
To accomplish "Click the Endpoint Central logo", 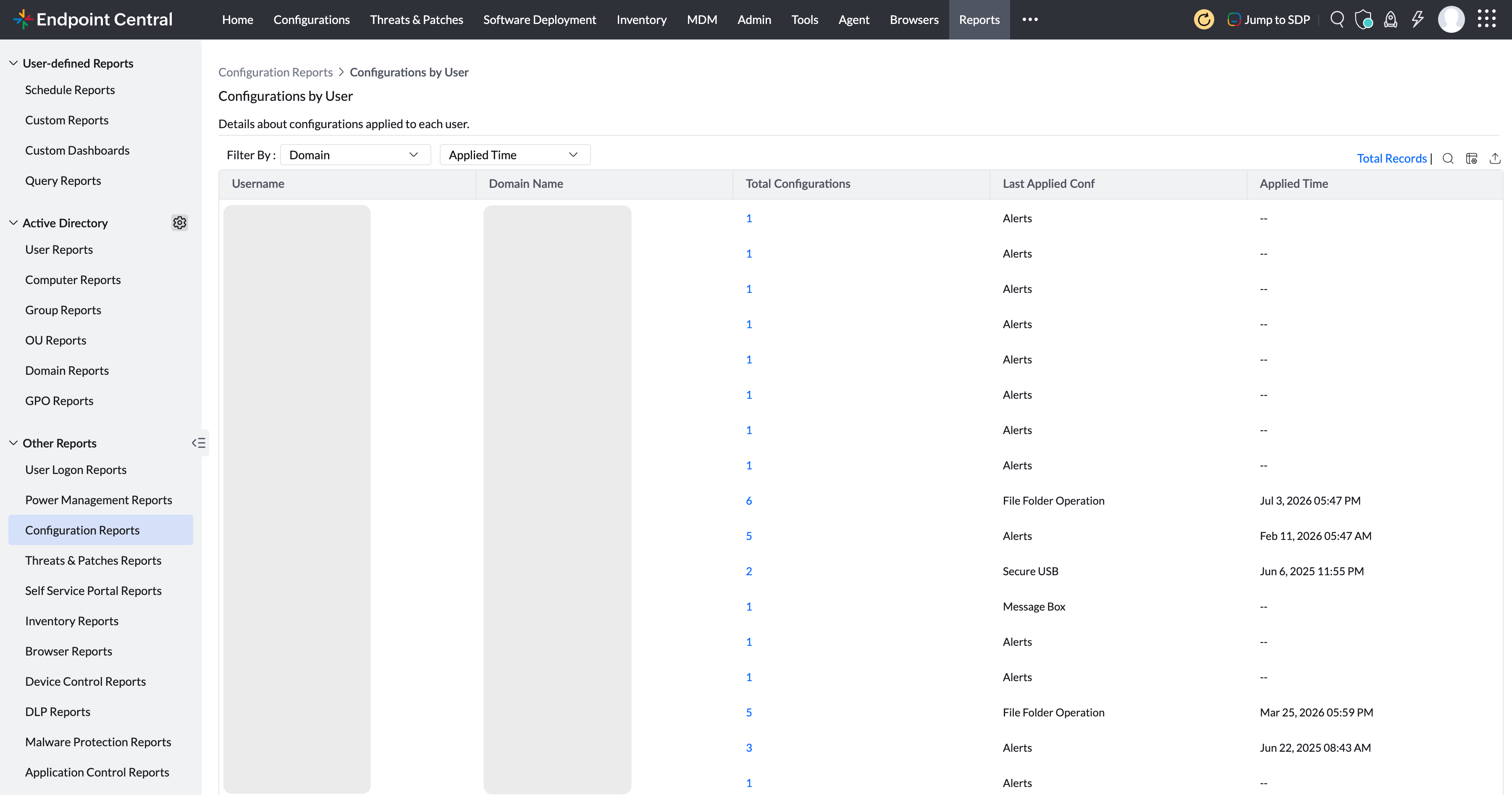I will tap(93, 19).
